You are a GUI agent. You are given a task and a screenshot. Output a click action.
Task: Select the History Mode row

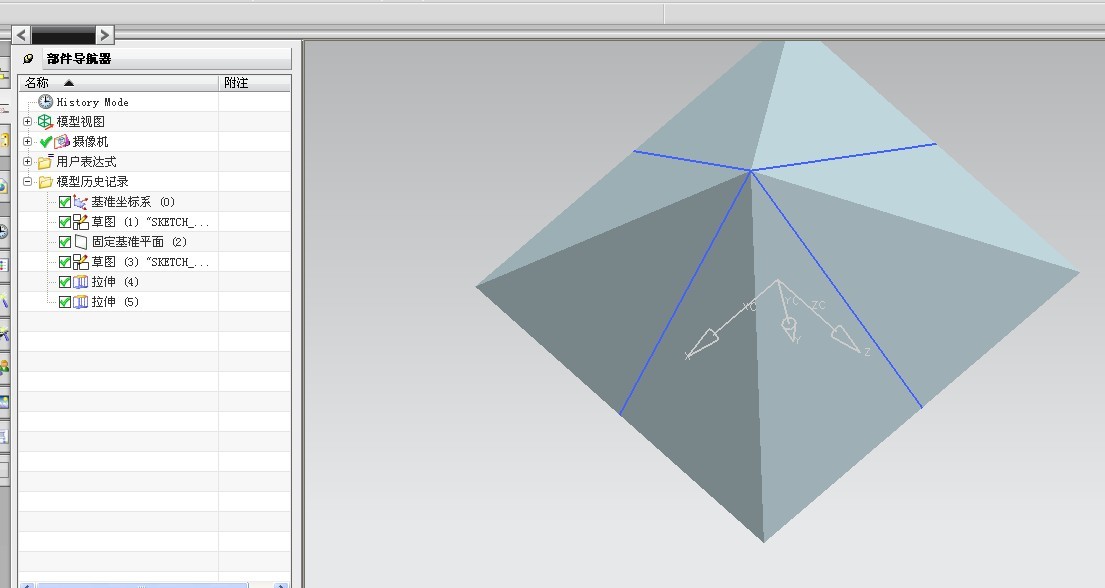[154, 102]
